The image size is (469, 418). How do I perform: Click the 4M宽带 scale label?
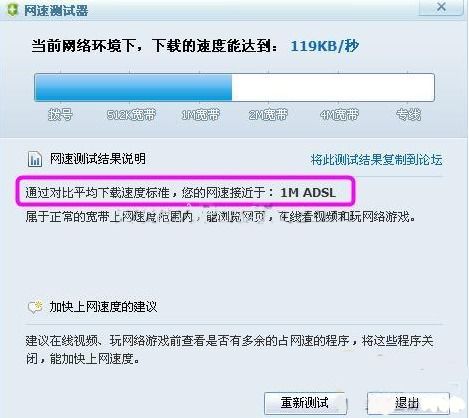339,115
